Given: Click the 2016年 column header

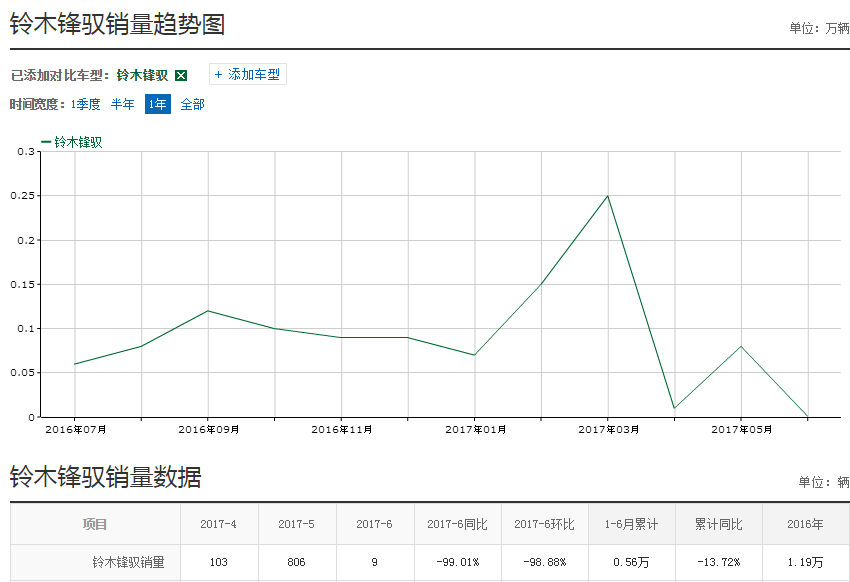Looking at the screenshot, I should (805, 524).
